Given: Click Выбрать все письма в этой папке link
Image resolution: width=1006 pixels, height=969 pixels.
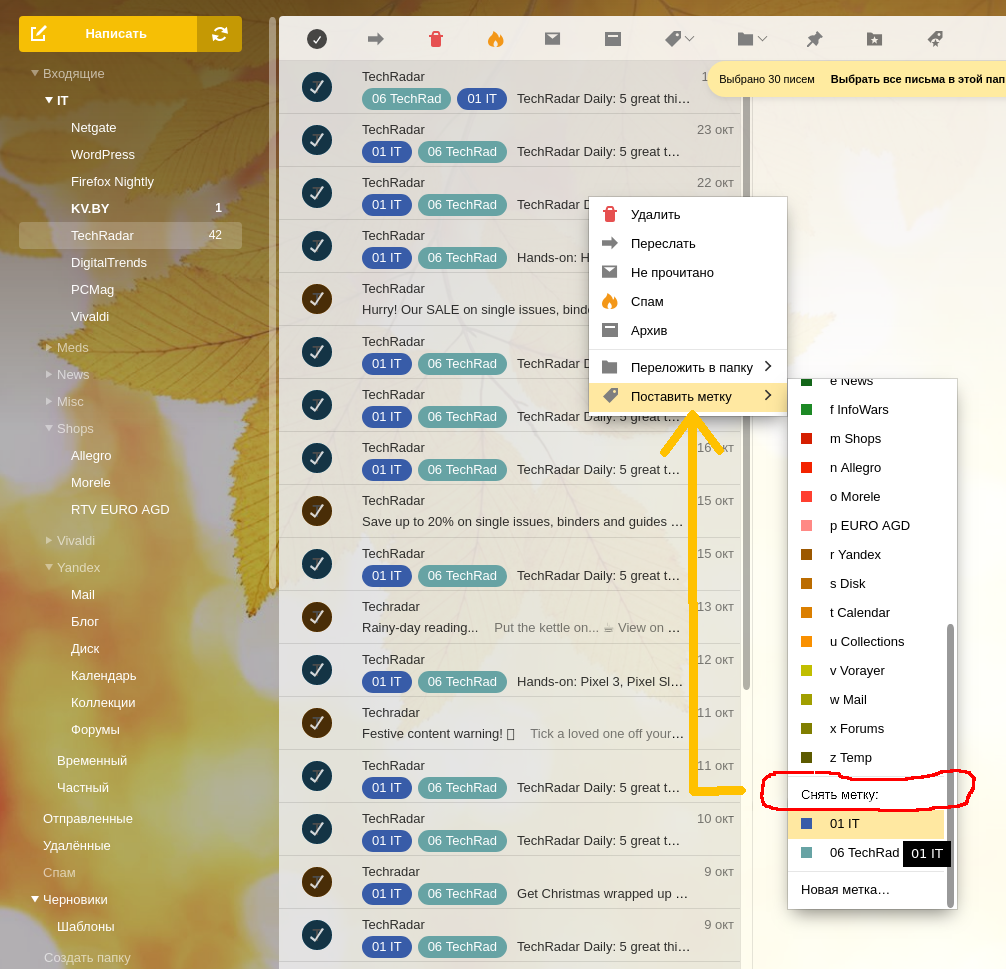Looking at the screenshot, I should pyautogui.click(x=917, y=79).
